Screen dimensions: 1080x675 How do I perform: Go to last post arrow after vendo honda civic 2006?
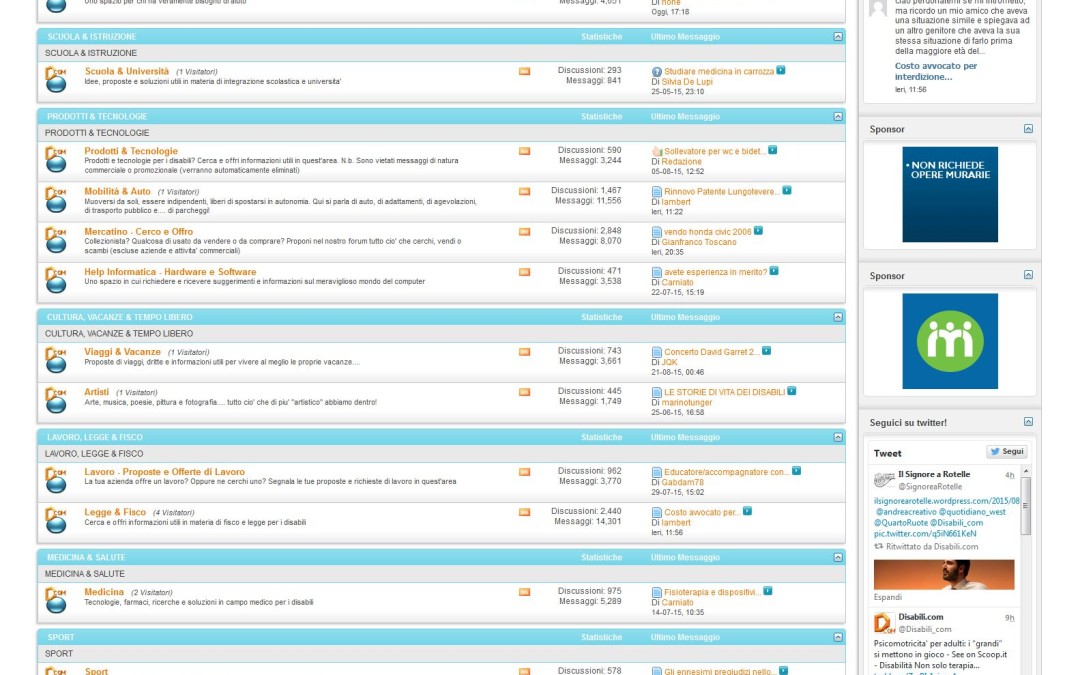click(x=758, y=231)
